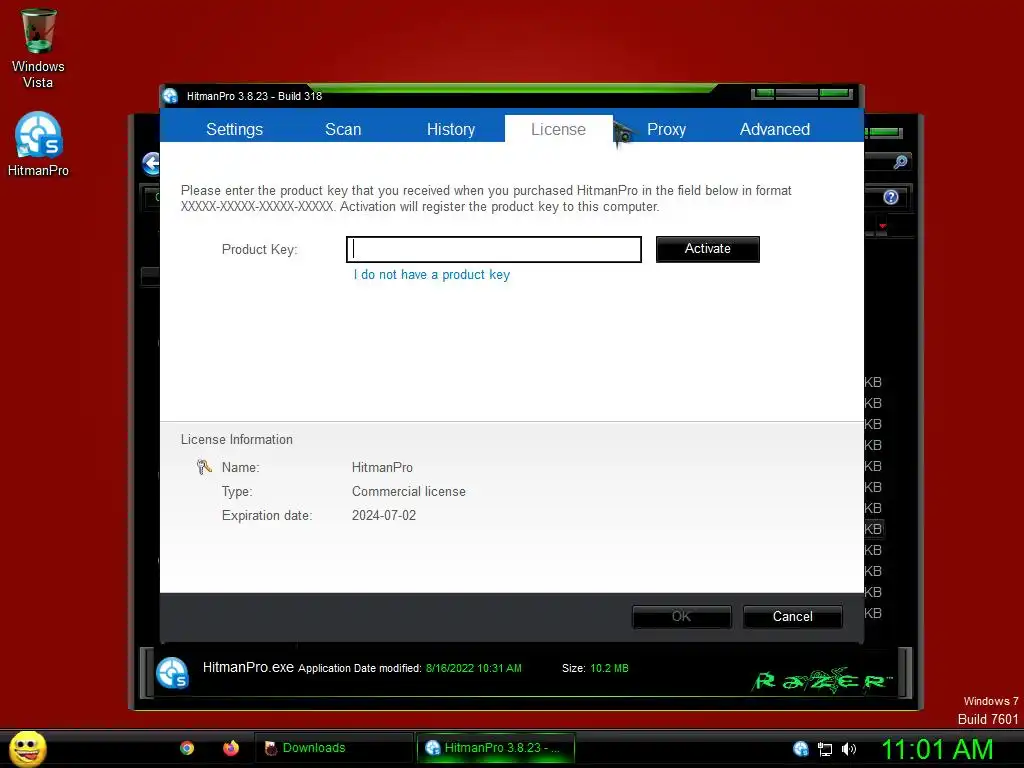Click the date modified value 8/16/2022 10:31 AM
The width and height of the screenshot is (1024, 768).
tap(473, 668)
